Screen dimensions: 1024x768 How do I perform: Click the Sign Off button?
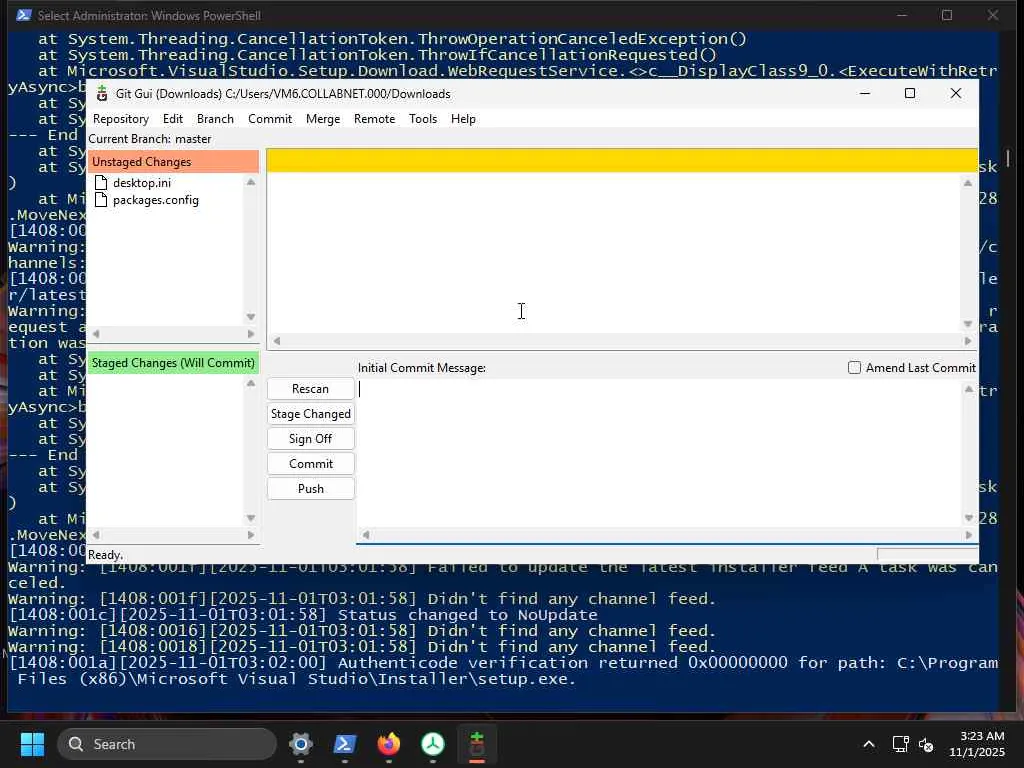tap(310, 438)
